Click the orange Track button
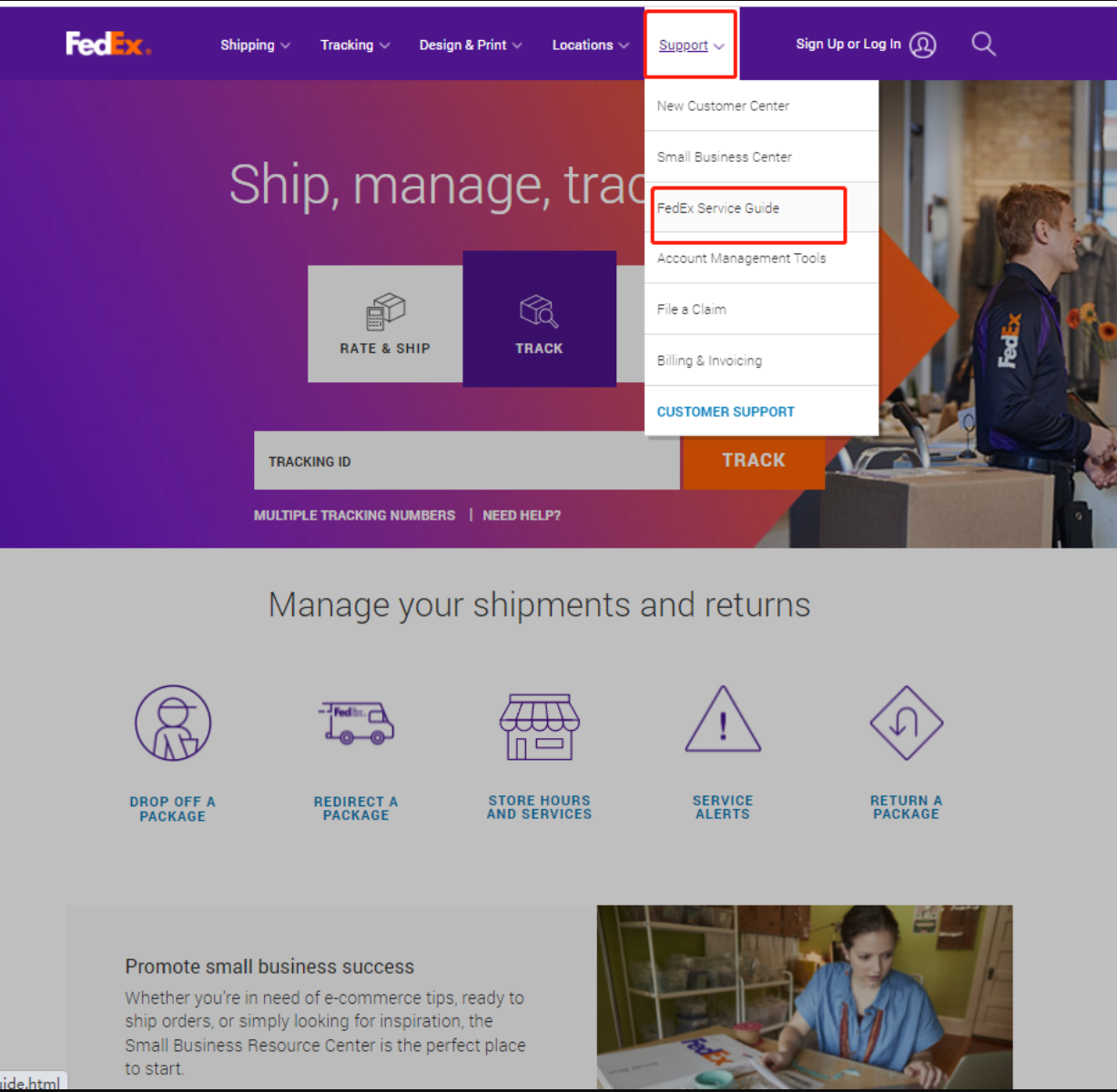This screenshot has height=1092, width=1117. pyautogui.click(x=754, y=460)
